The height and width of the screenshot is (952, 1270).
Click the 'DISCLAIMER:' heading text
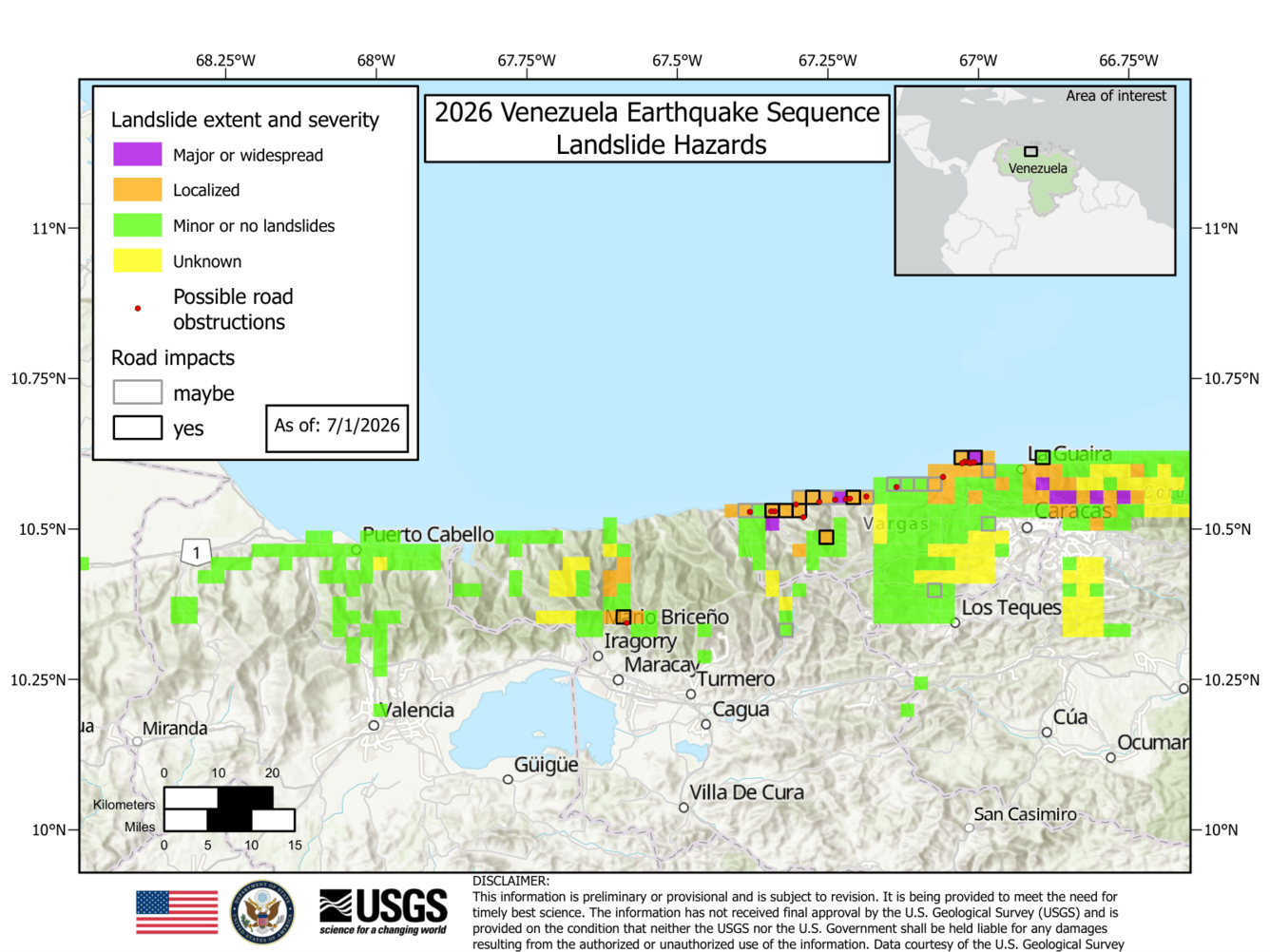click(510, 881)
